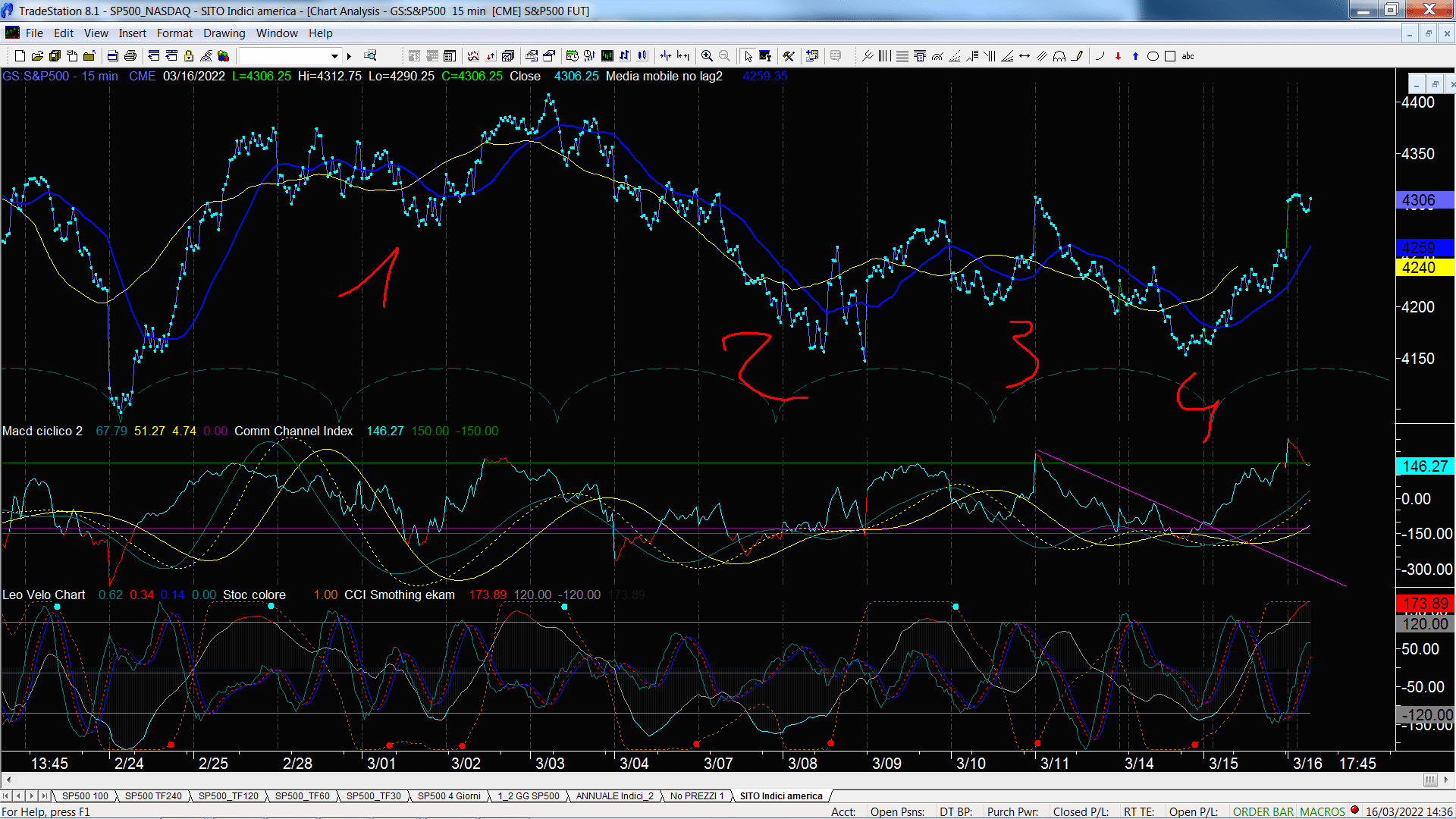Viewport: 1456px width, 819px height.
Task: Click the padlock lock icon
Action: [189, 56]
